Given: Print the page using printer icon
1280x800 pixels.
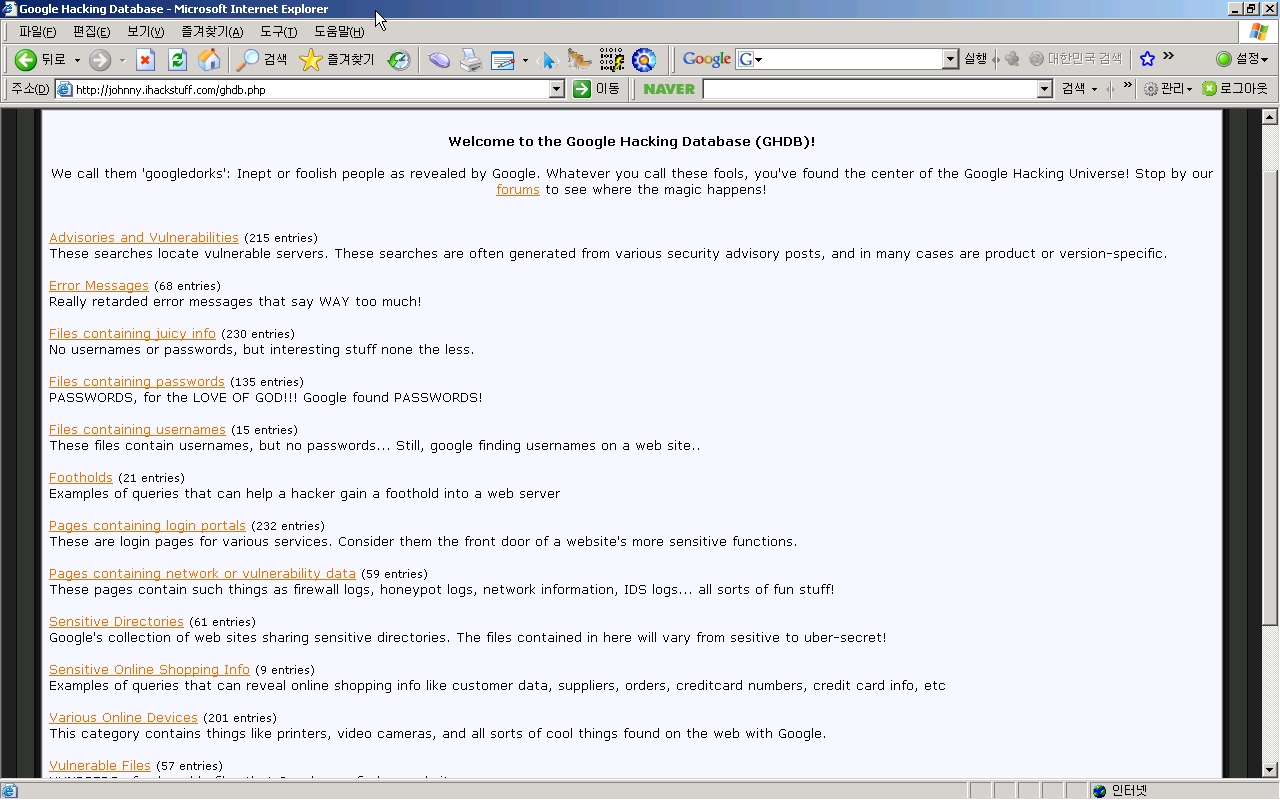Looking at the screenshot, I should tap(471, 60).
